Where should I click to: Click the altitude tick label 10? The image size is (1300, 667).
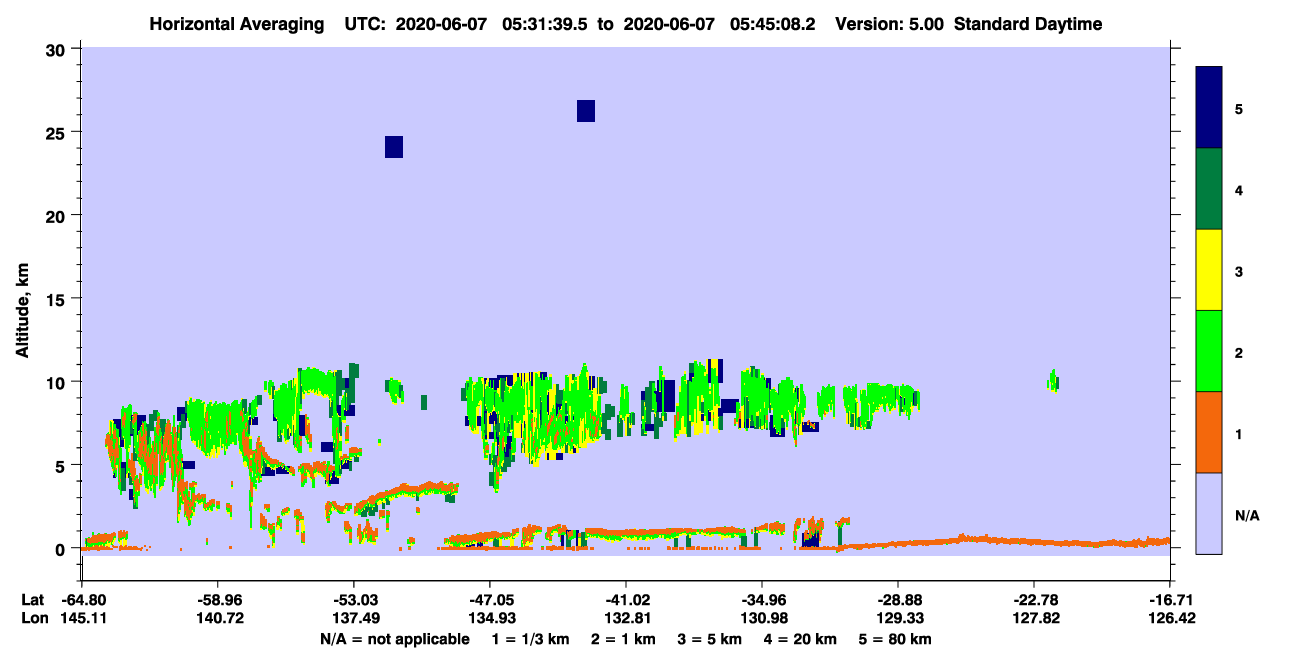[58, 382]
